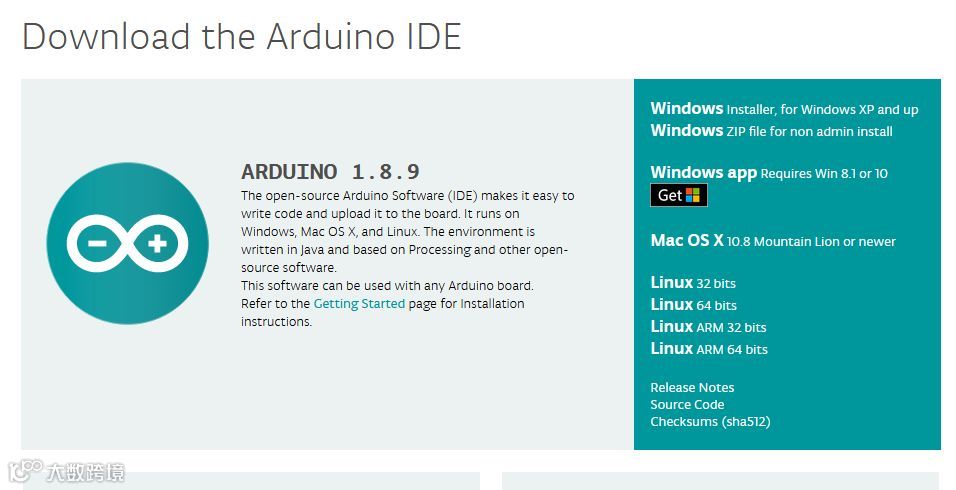Download Linux ARM 32 bits version

(708, 327)
